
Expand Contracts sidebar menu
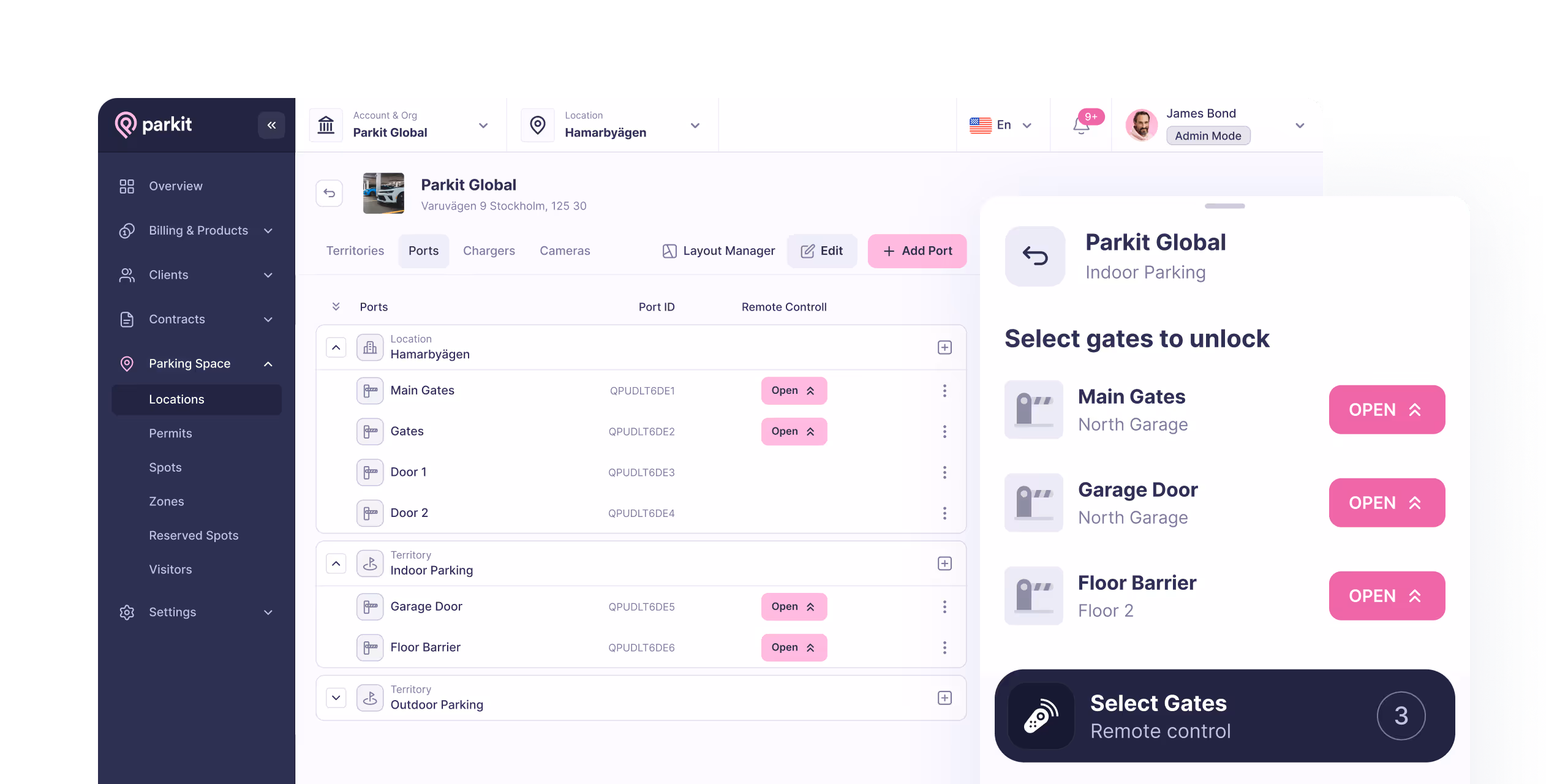coord(268,320)
